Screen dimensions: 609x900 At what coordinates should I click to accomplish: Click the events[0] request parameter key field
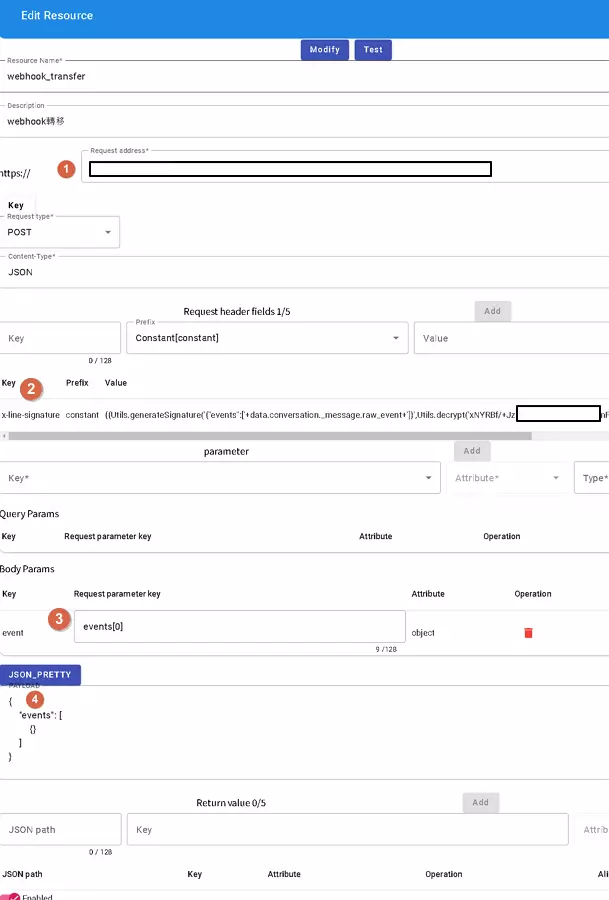point(239,627)
